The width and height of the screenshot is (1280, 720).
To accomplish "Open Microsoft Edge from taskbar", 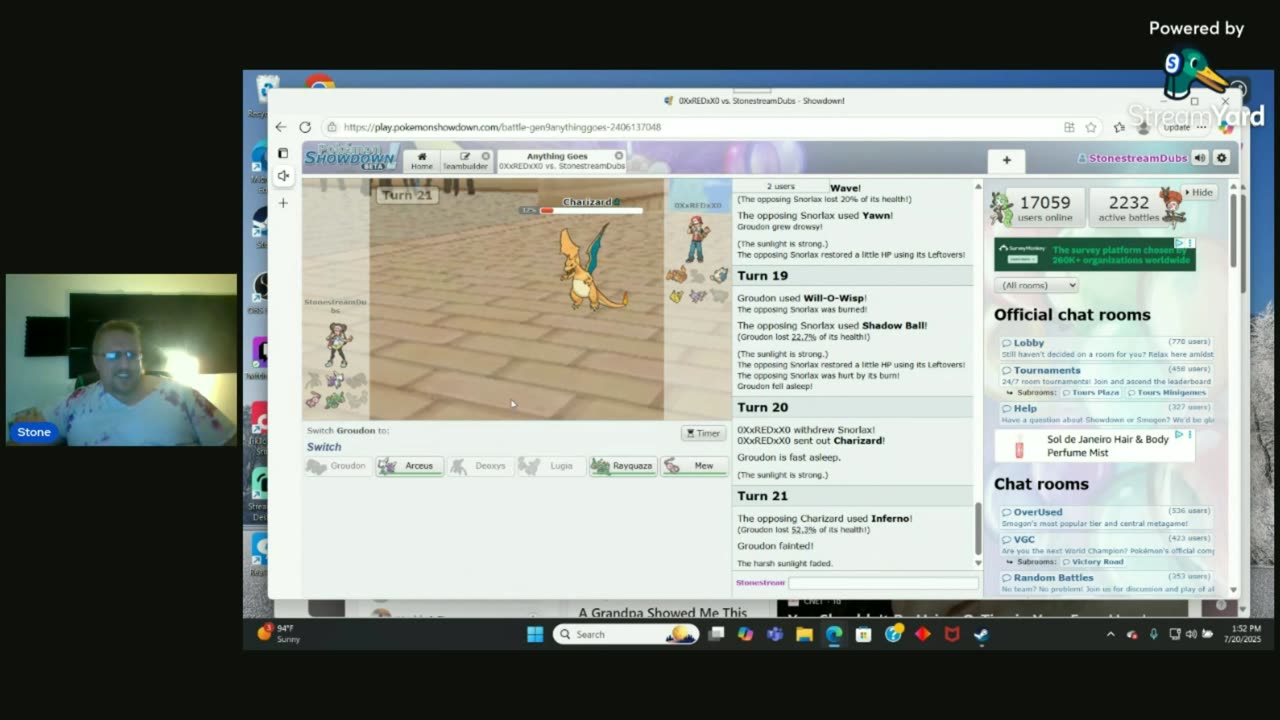I will [x=834, y=634].
